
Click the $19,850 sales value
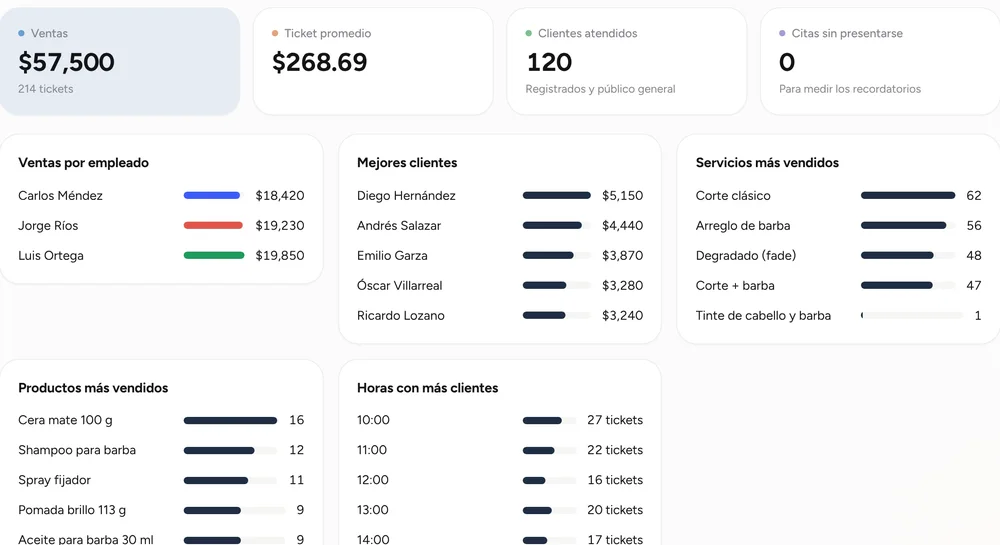tap(280, 256)
